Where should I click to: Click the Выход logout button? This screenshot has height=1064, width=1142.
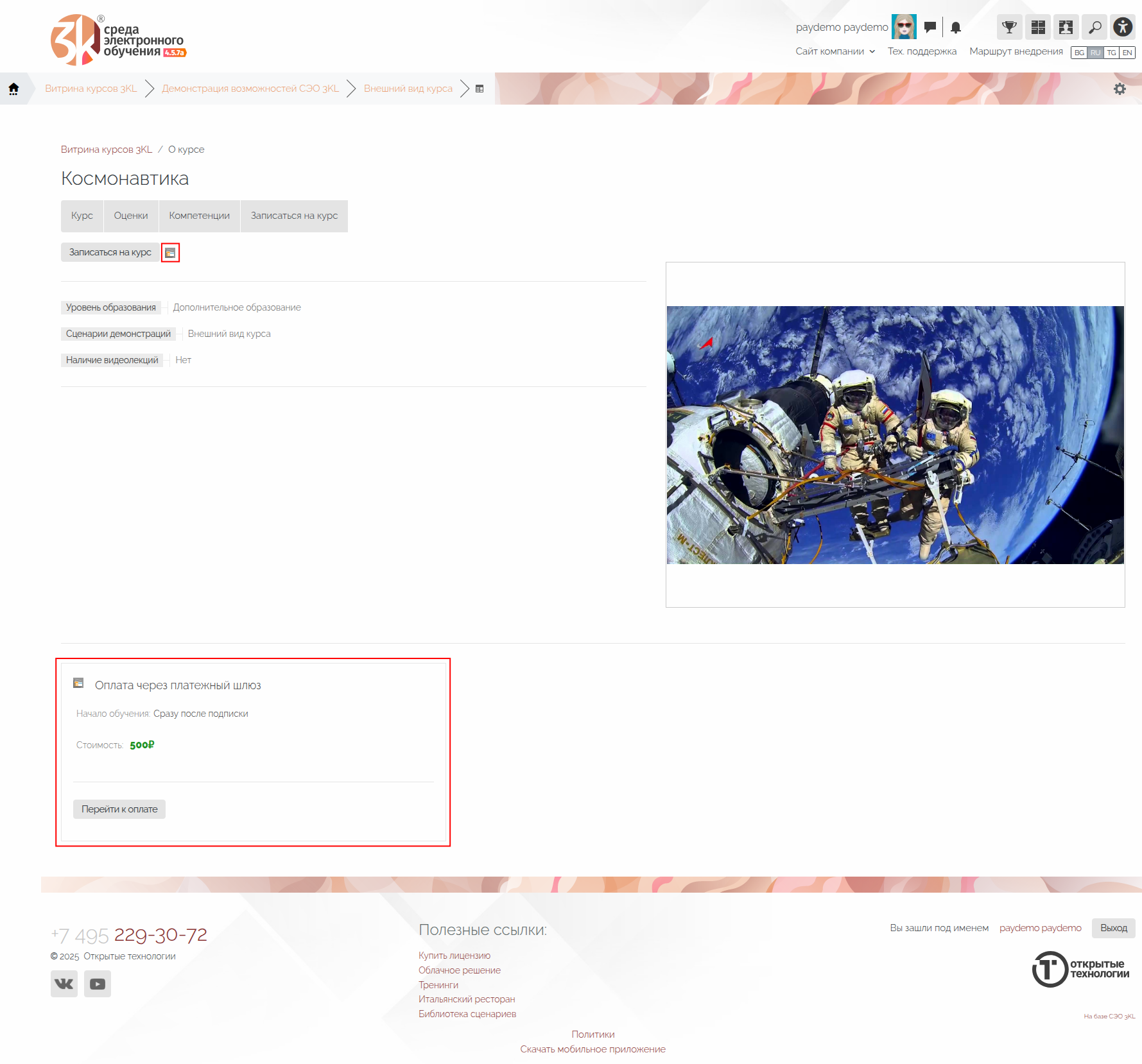[1113, 928]
